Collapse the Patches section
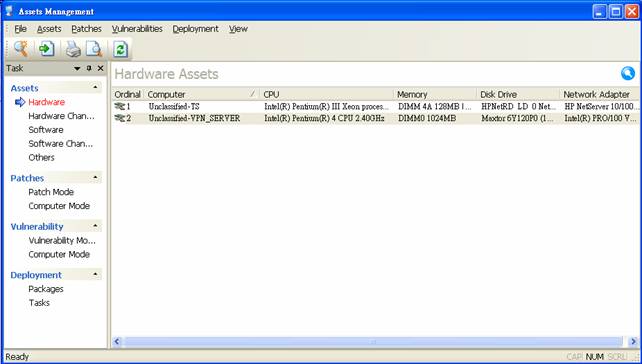This screenshot has height=364, width=642. click(95, 177)
